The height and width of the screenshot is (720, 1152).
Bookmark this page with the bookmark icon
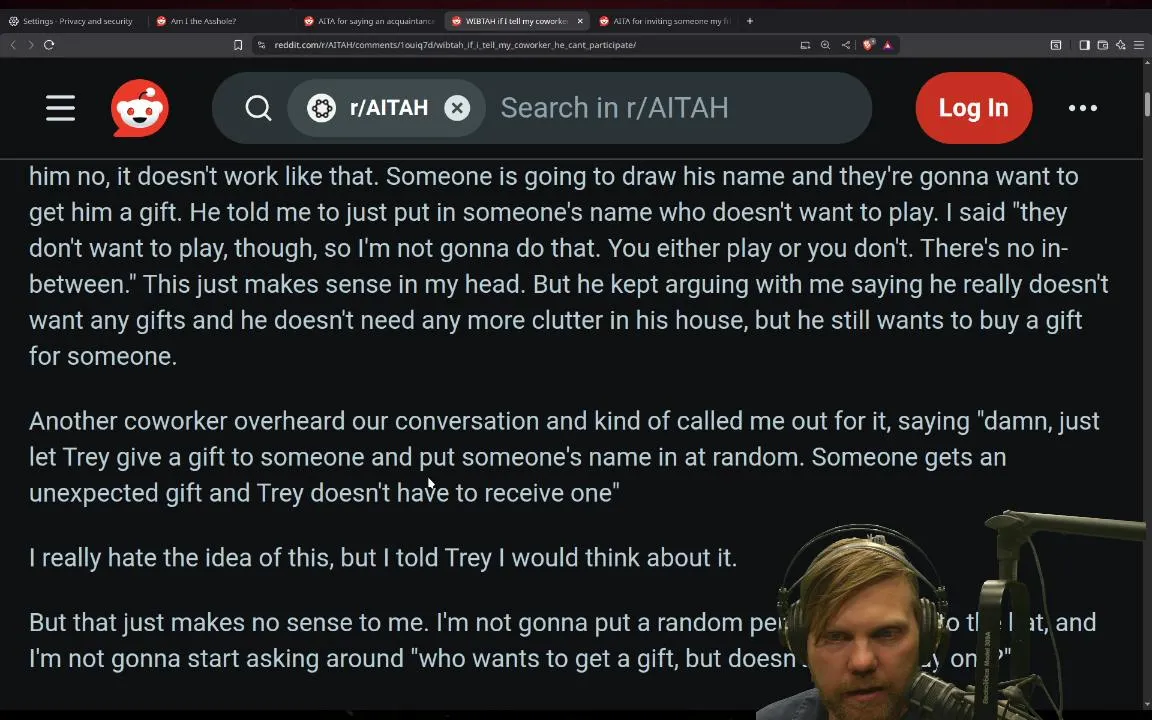(x=238, y=45)
